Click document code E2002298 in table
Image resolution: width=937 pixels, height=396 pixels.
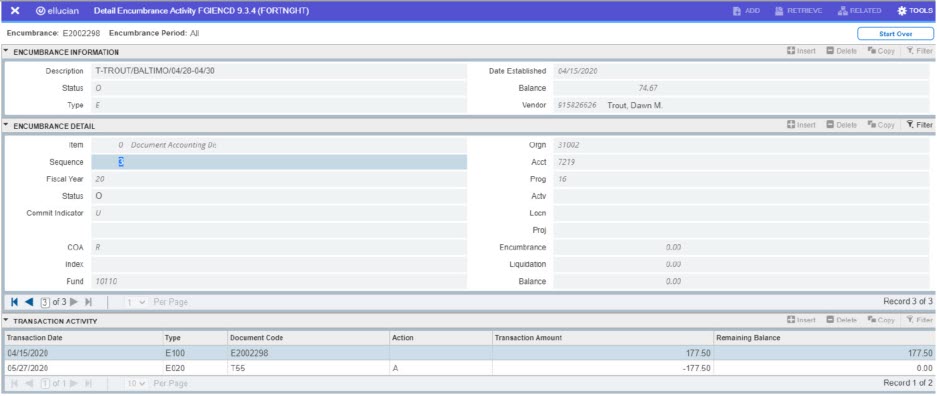point(249,353)
